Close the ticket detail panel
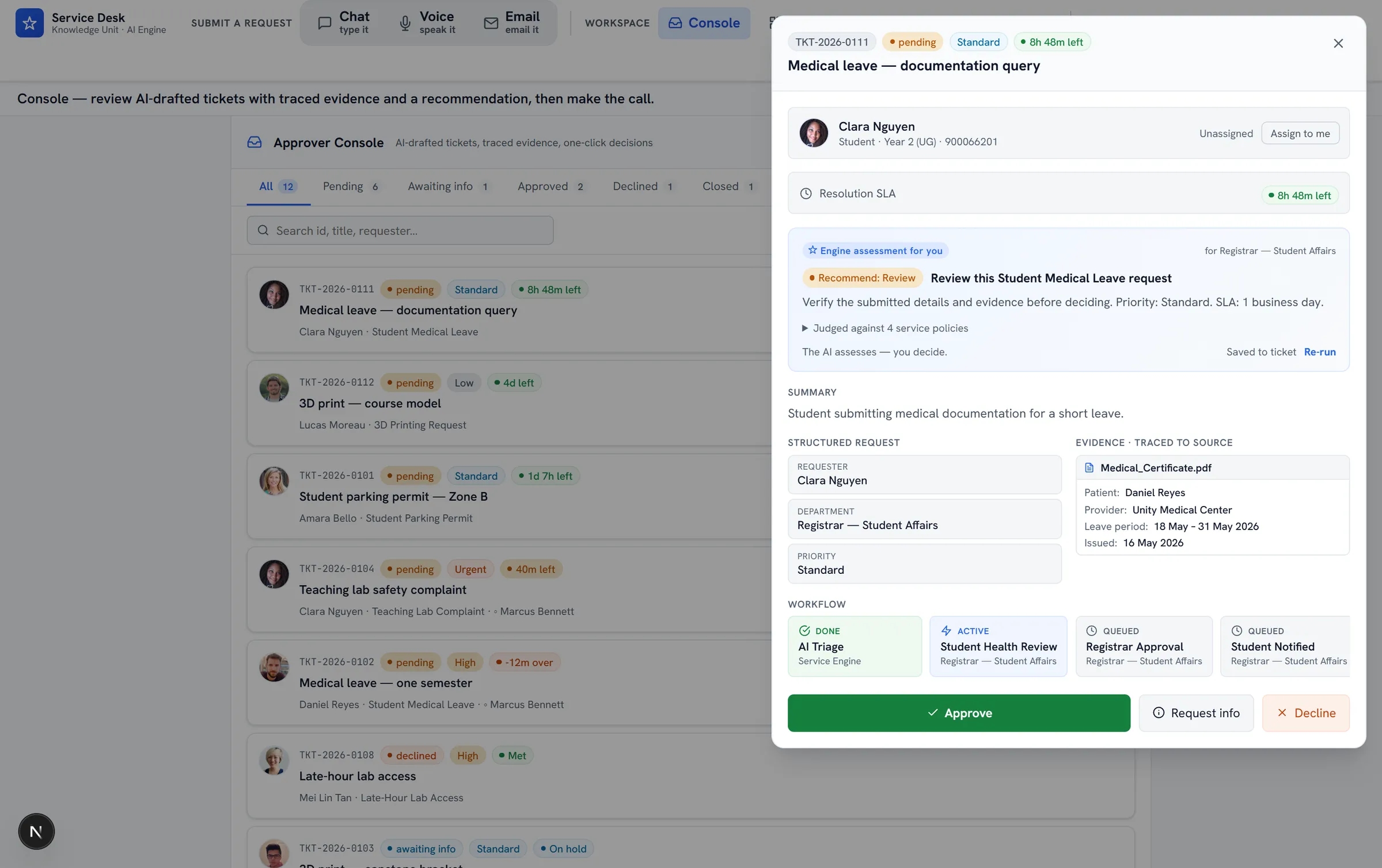1382x868 pixels. pyautogui.click(x=1338, y=43)
